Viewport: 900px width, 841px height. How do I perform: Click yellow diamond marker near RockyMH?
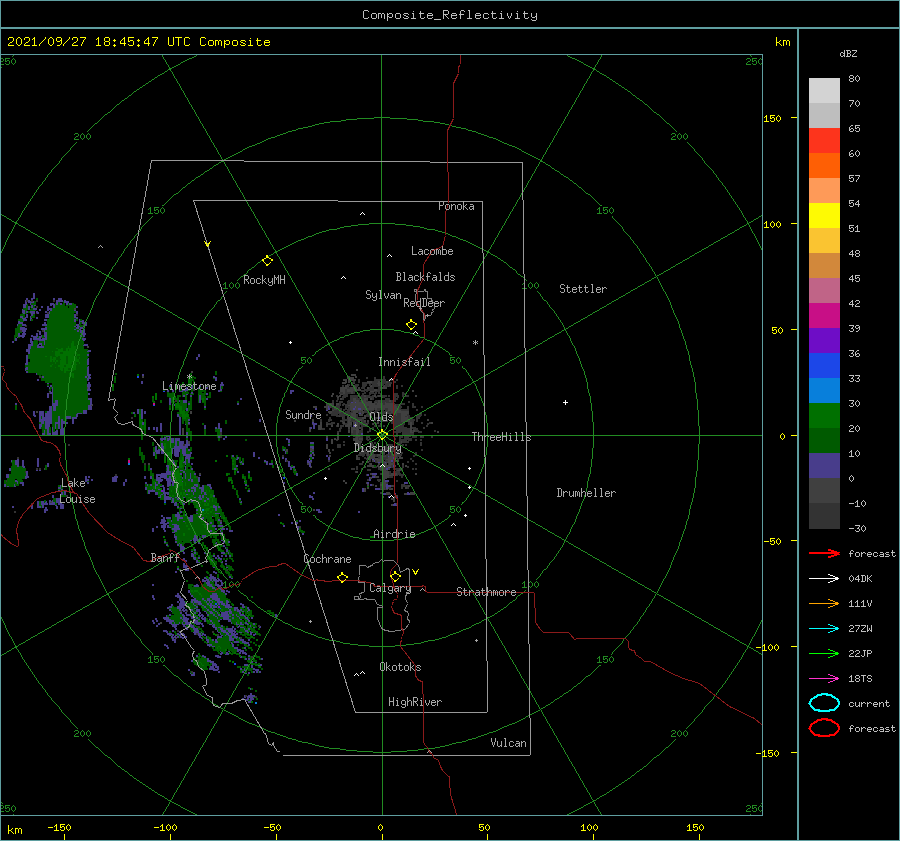267,261
